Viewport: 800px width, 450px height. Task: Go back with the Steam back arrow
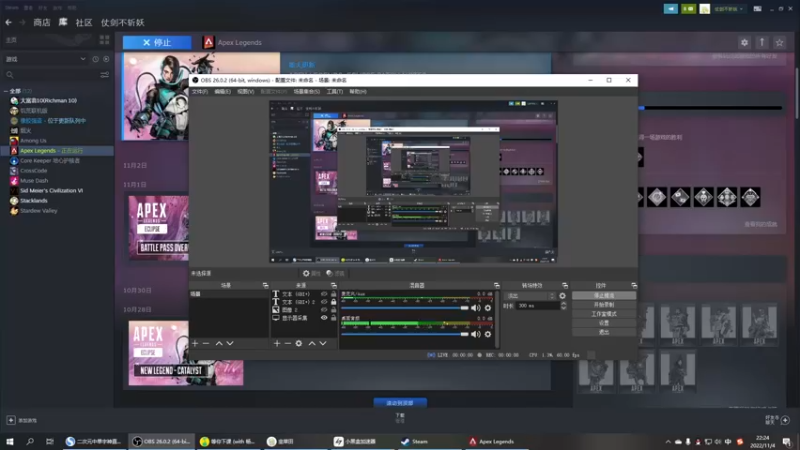[9, 22]
